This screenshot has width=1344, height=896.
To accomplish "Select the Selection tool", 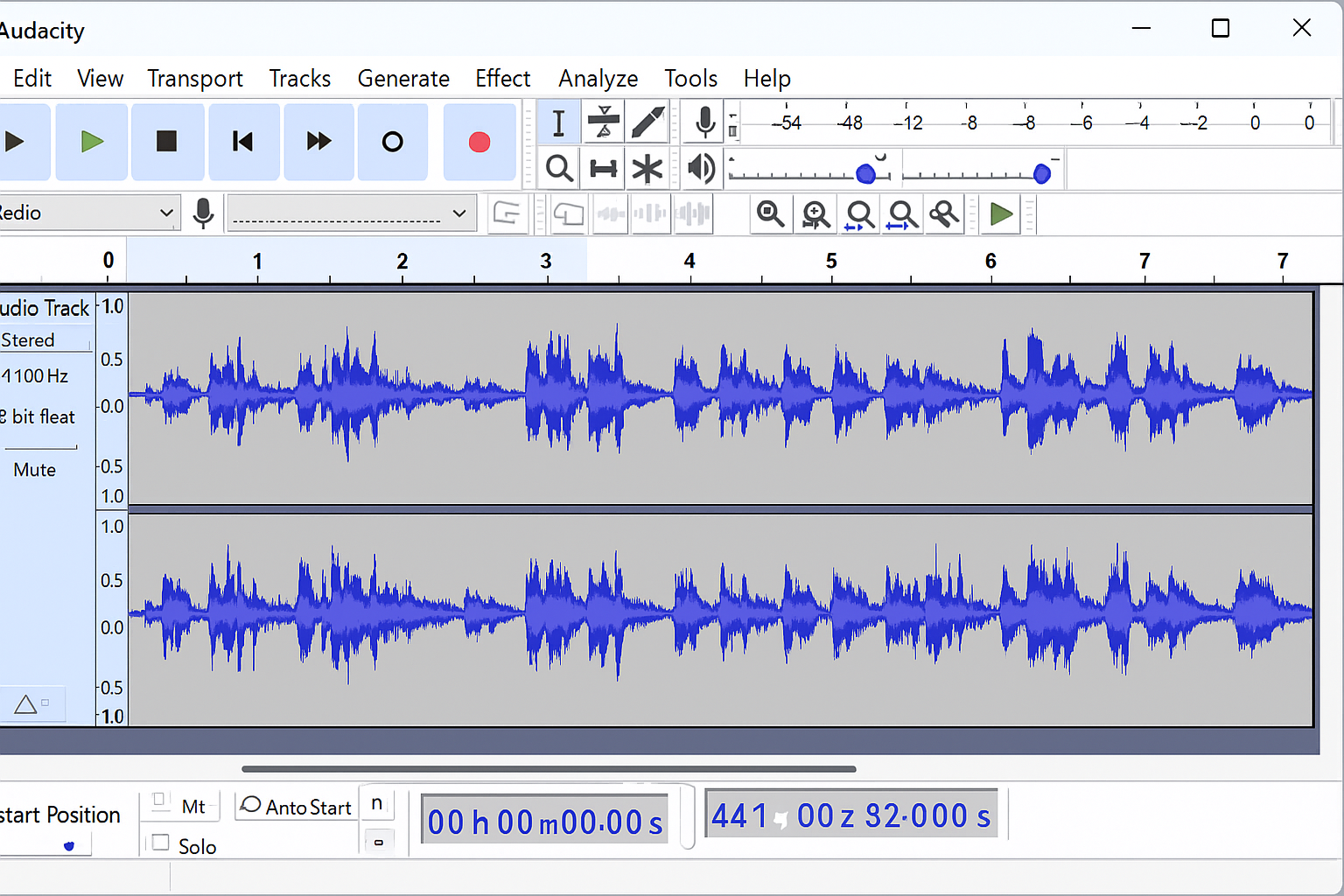I will click(558, 122).
